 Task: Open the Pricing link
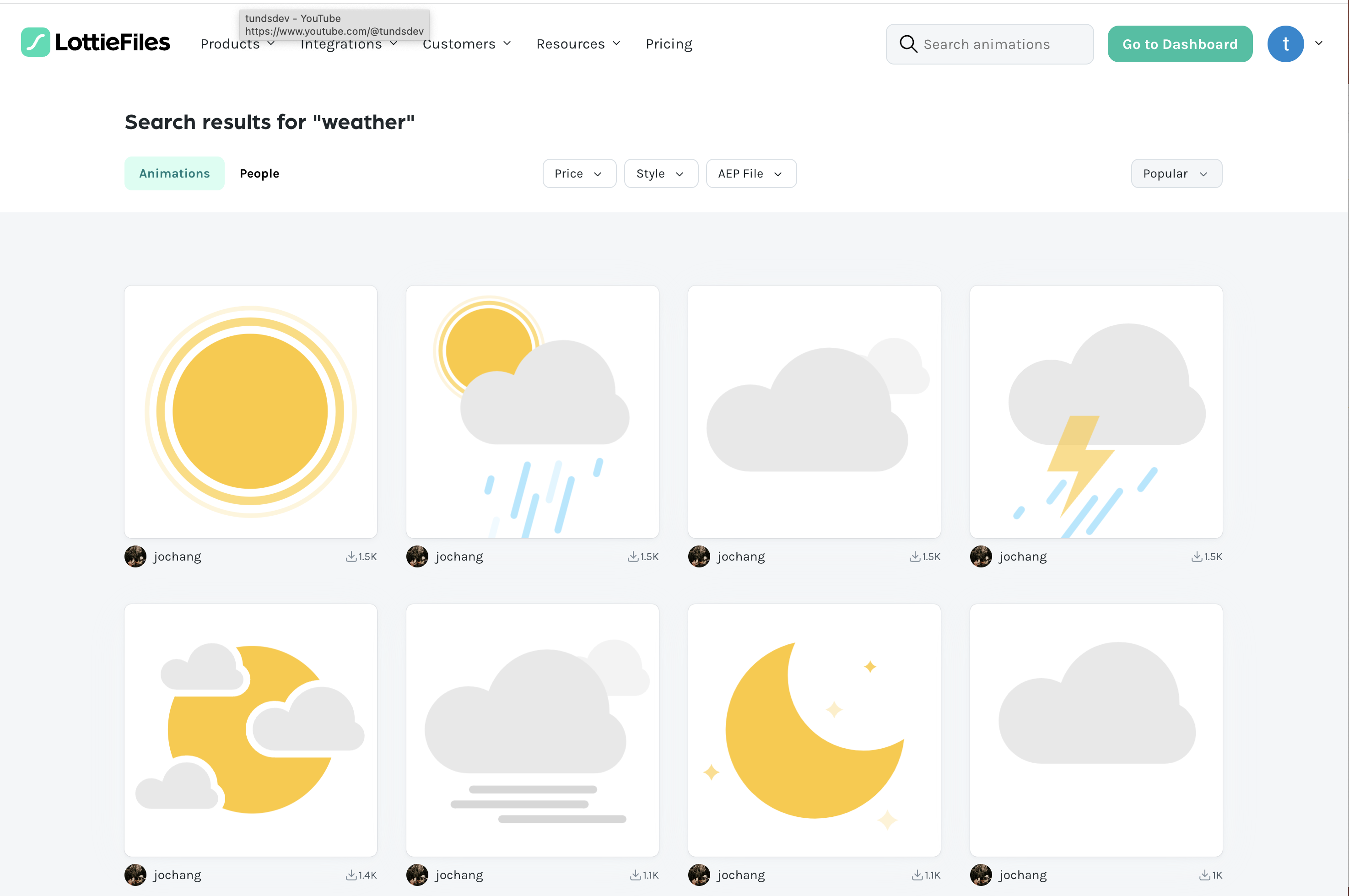click(x=669, y=44)
